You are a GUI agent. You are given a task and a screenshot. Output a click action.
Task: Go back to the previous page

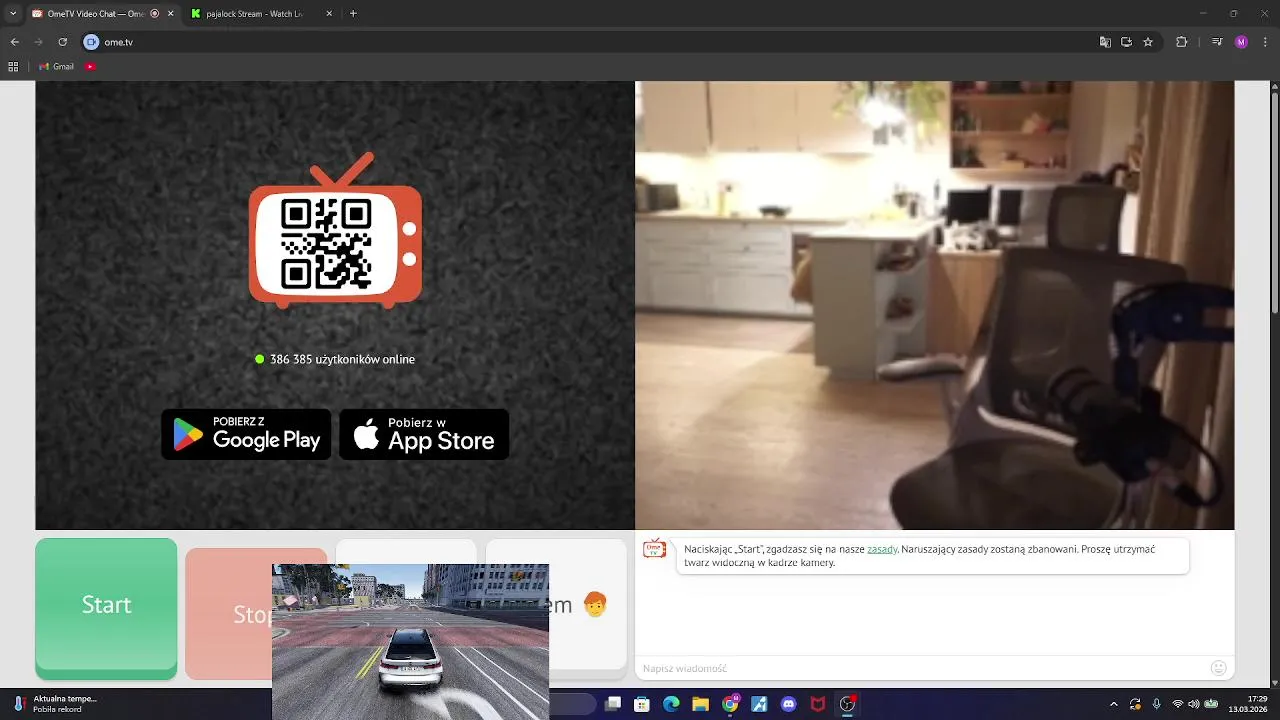tap(15, 42)
